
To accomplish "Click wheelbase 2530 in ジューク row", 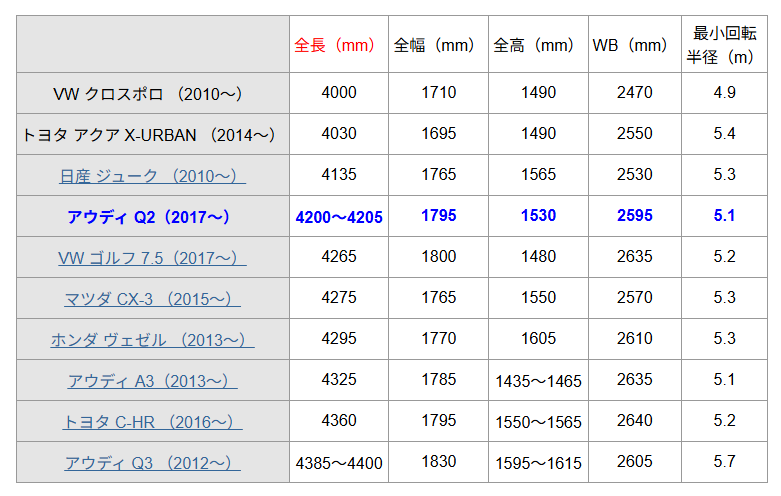I will 635,174.
